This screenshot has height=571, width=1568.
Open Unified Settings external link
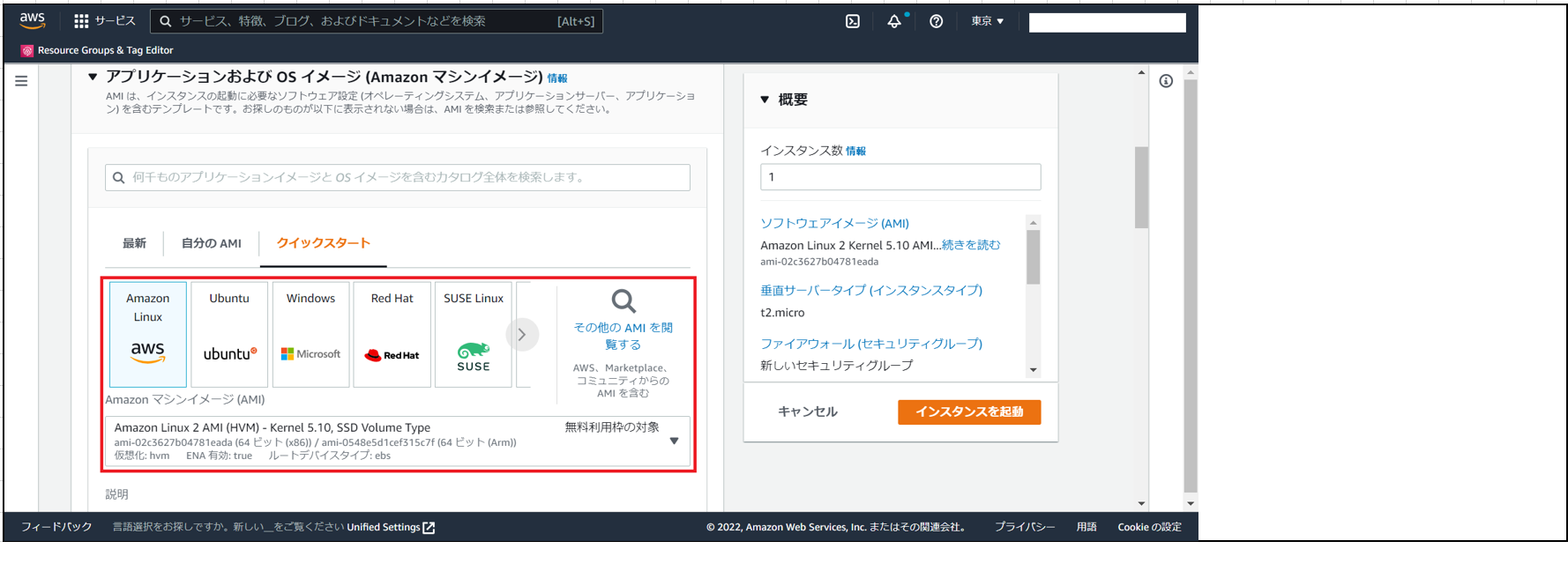pyautogui.click(x=391, y=527)
